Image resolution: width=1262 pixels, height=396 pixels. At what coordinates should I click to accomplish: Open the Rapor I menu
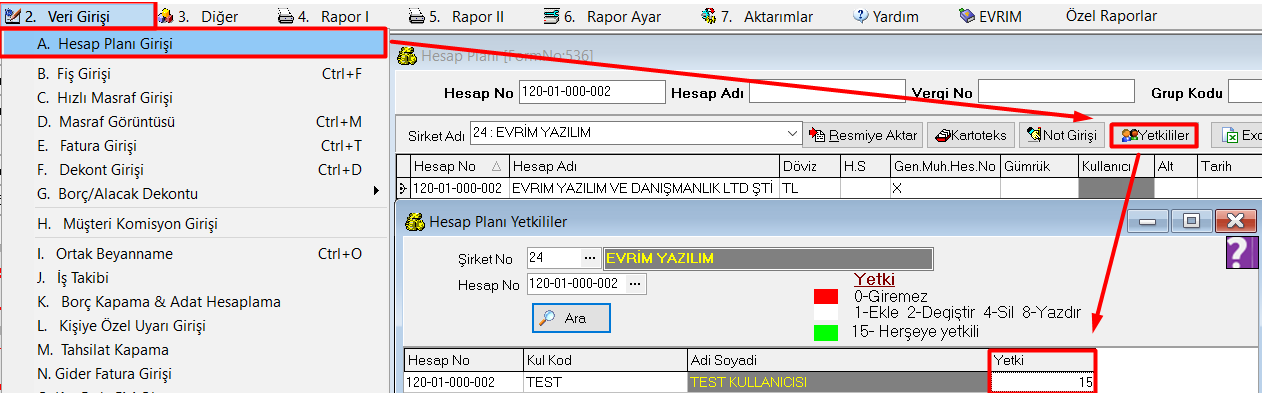click(323, 16)
